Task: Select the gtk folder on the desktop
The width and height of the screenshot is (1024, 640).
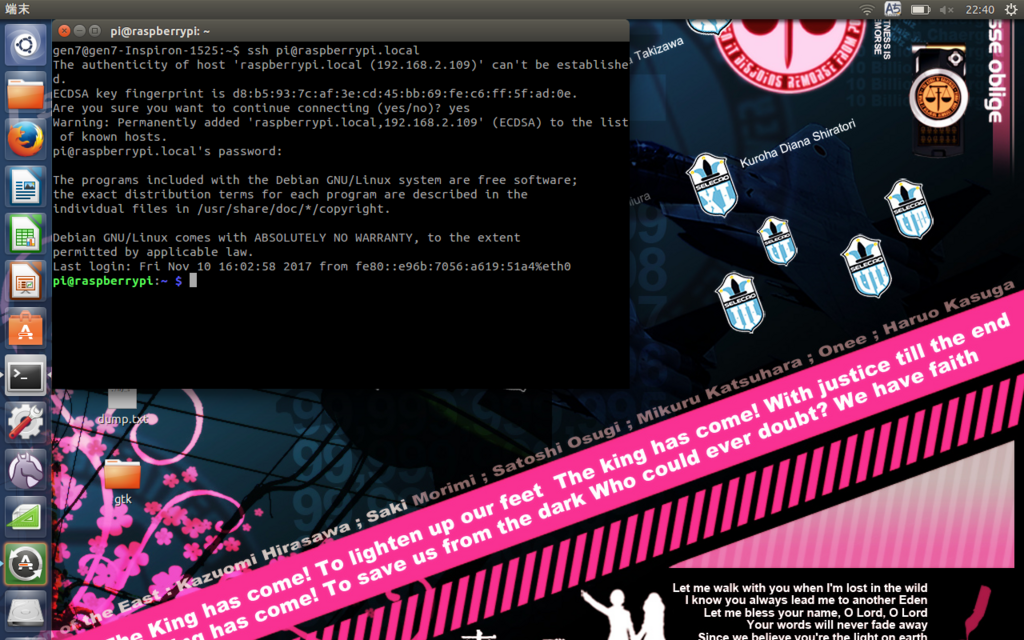Action: pos(122,482)
